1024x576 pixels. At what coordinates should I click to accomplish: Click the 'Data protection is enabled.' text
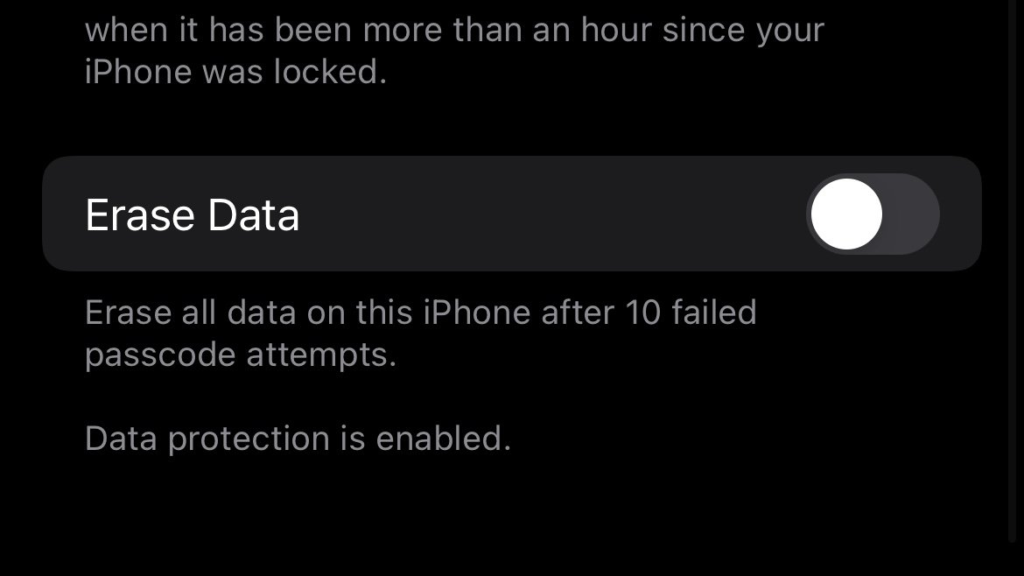coord(298,438)
